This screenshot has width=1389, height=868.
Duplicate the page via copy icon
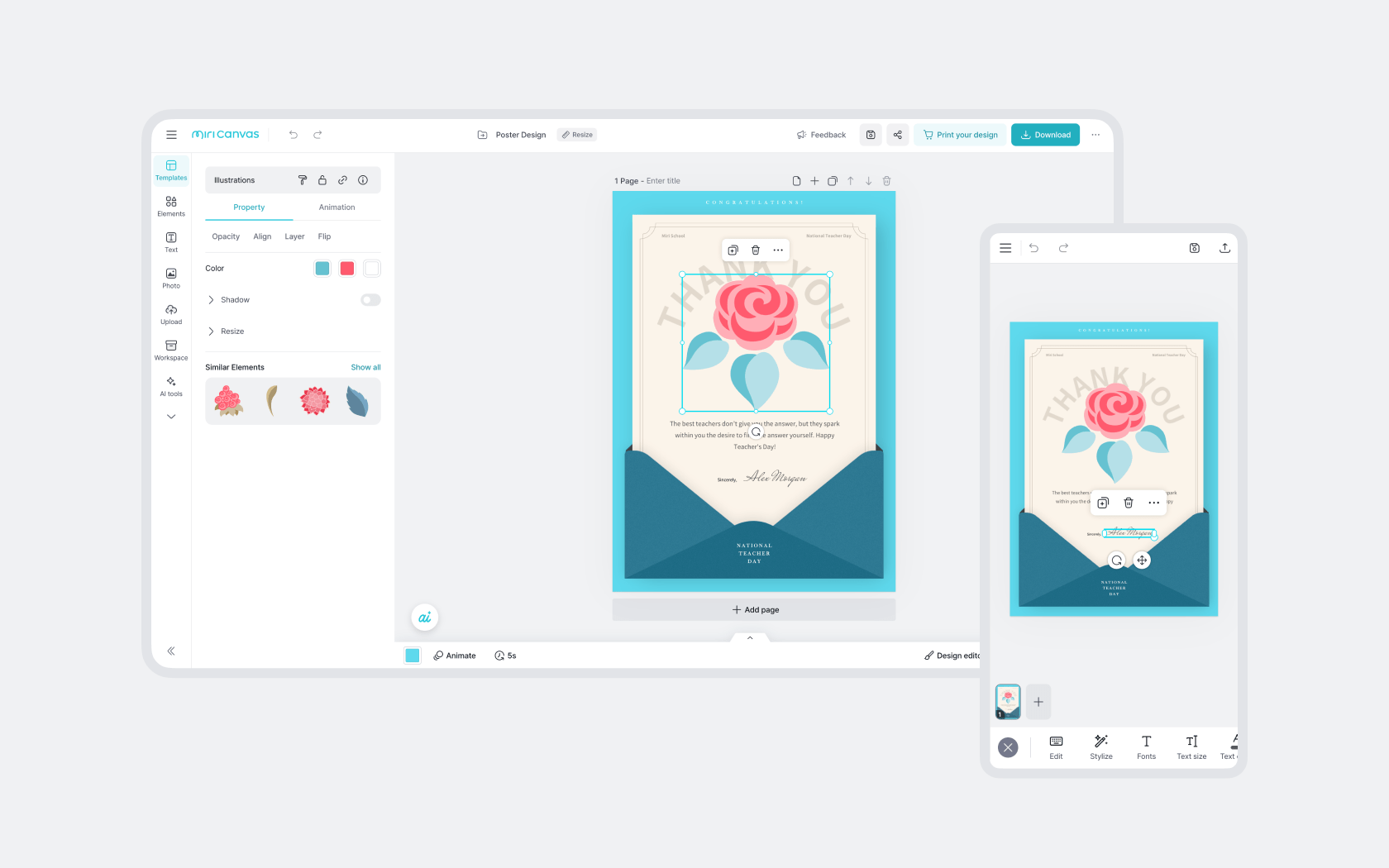click(x=833, y=181)
